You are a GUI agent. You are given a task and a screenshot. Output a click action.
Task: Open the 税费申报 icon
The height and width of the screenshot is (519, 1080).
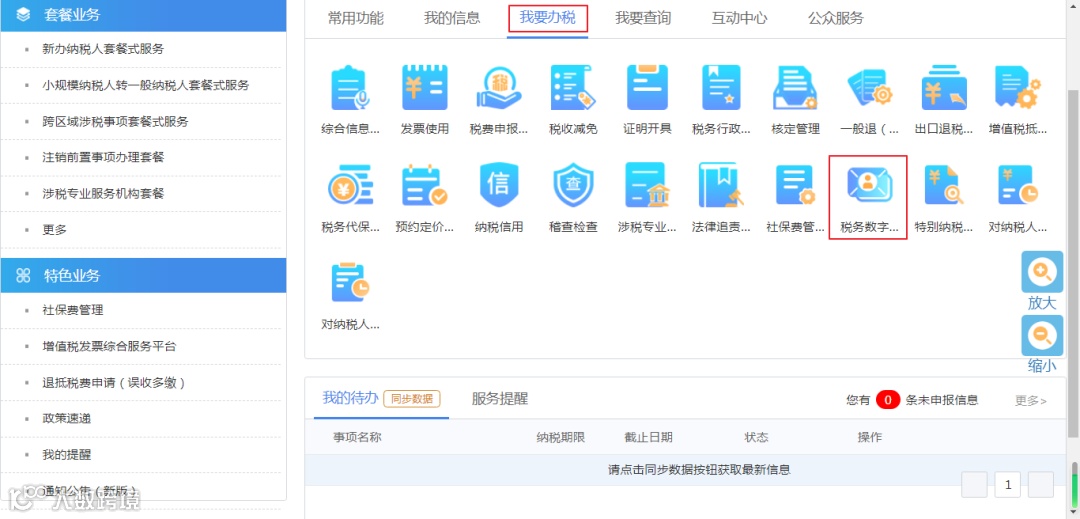499,88
